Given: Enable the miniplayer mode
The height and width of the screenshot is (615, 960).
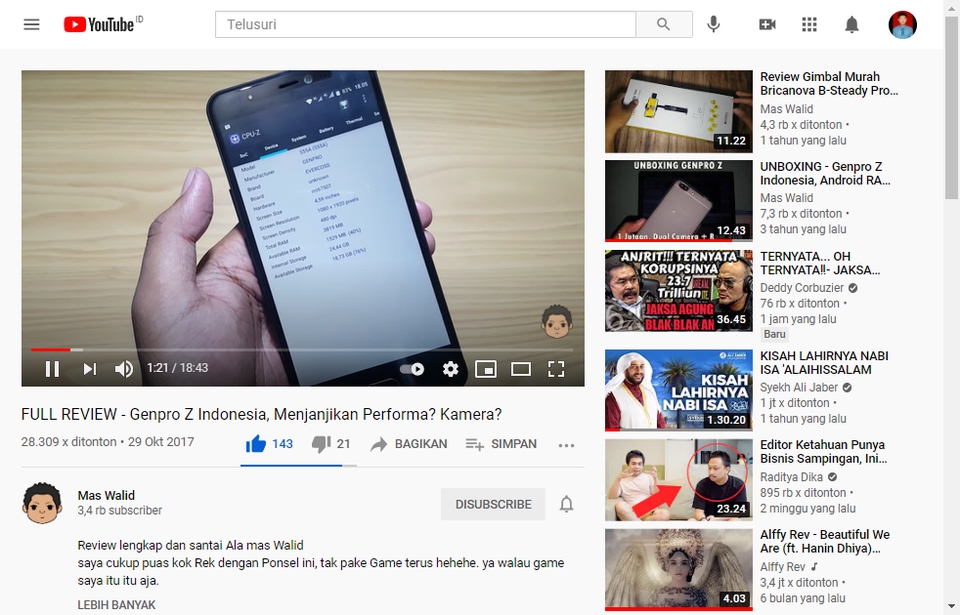Looking at the screenshot, I should click(x=486, y=369).
